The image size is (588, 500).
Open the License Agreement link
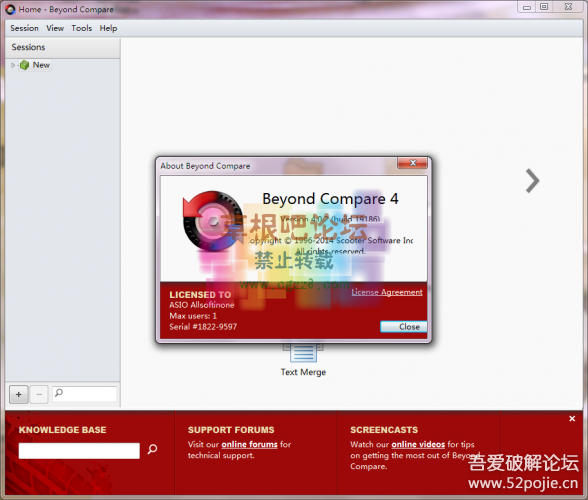point(387,292)
